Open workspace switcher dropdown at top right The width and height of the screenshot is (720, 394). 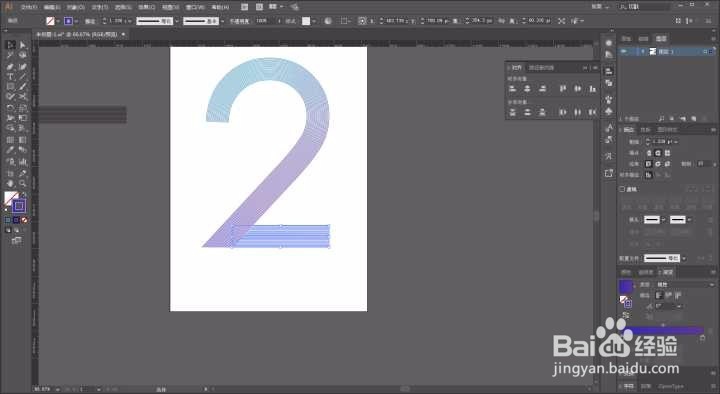(x=600, y=7)
